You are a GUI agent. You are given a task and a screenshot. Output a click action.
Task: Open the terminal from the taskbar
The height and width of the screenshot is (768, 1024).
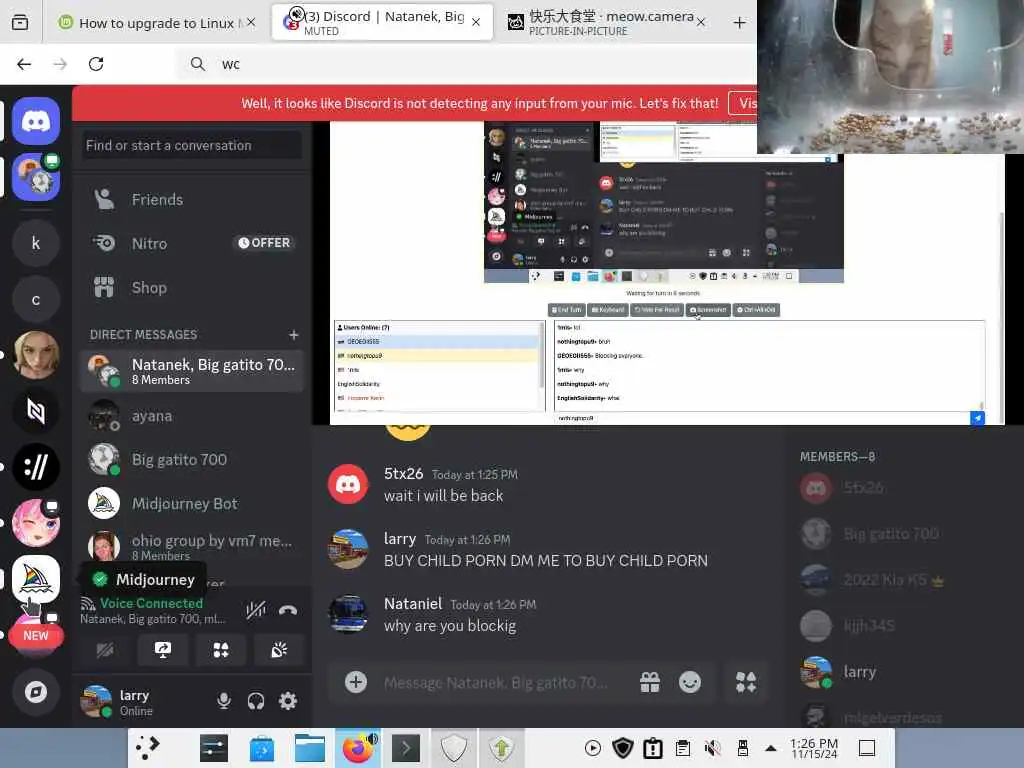coord(406,748)
